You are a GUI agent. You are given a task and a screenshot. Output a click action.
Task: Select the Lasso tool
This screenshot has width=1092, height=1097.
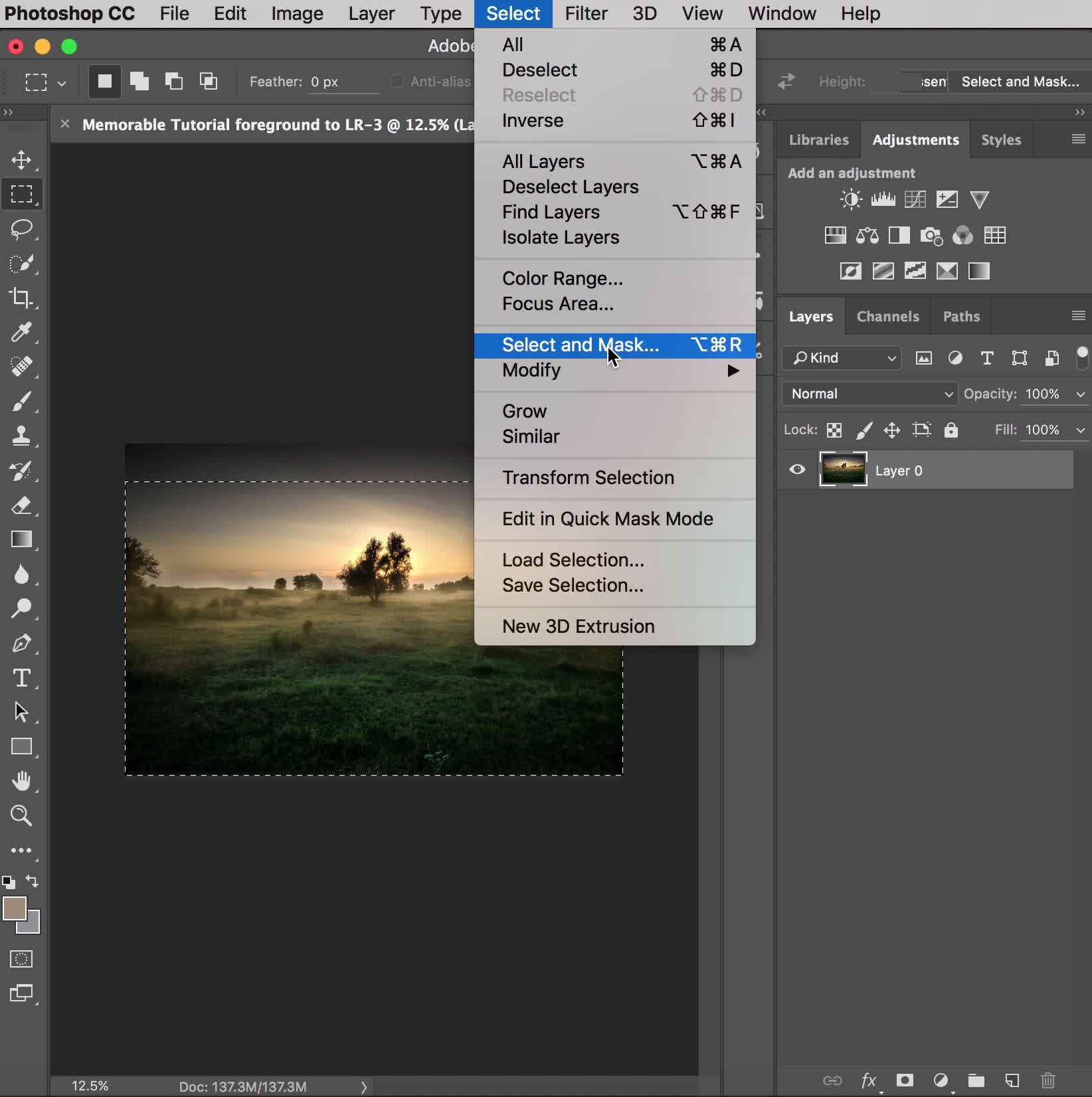pos(21,229)
